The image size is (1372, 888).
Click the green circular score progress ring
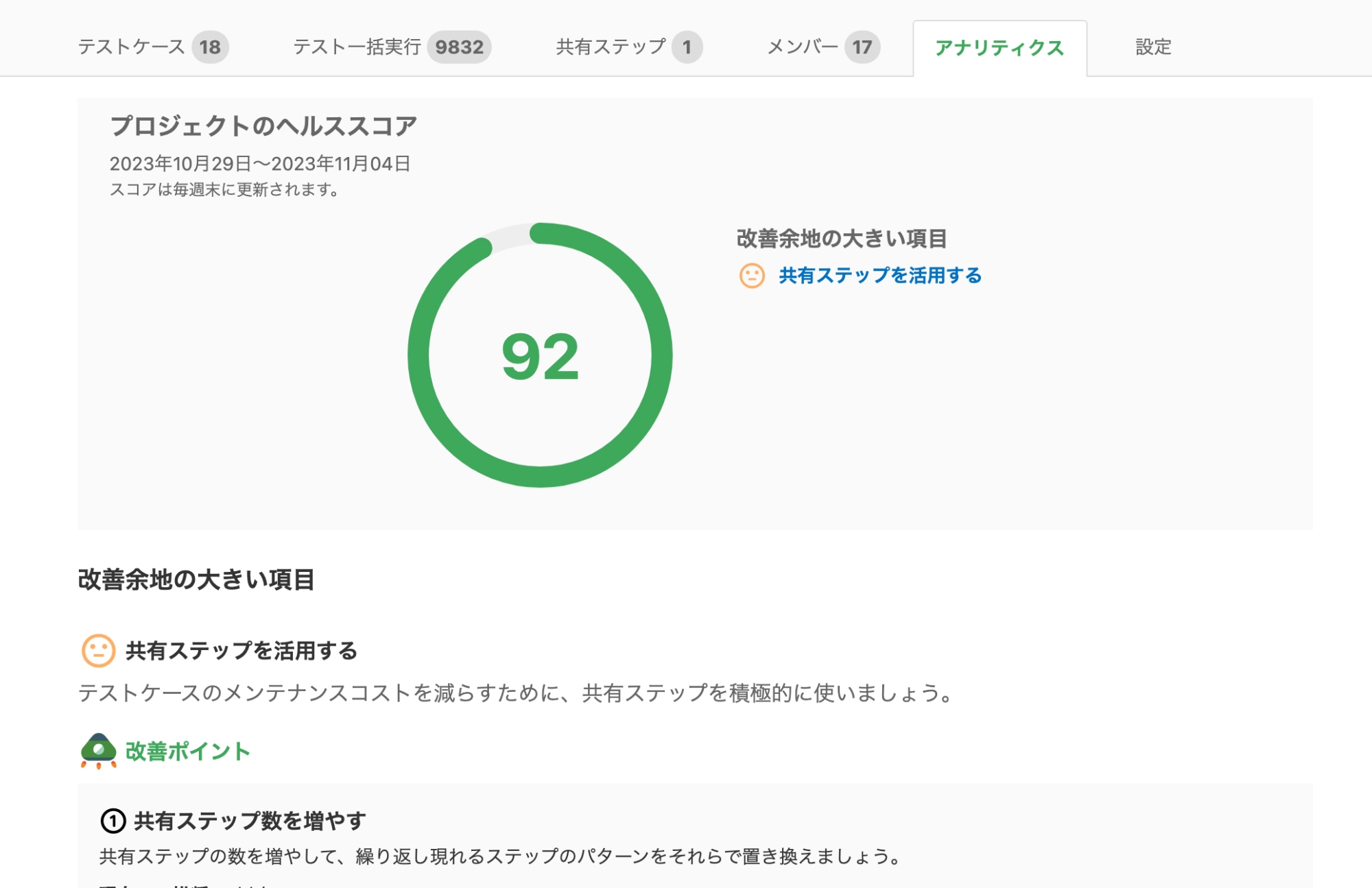point(661,357)
